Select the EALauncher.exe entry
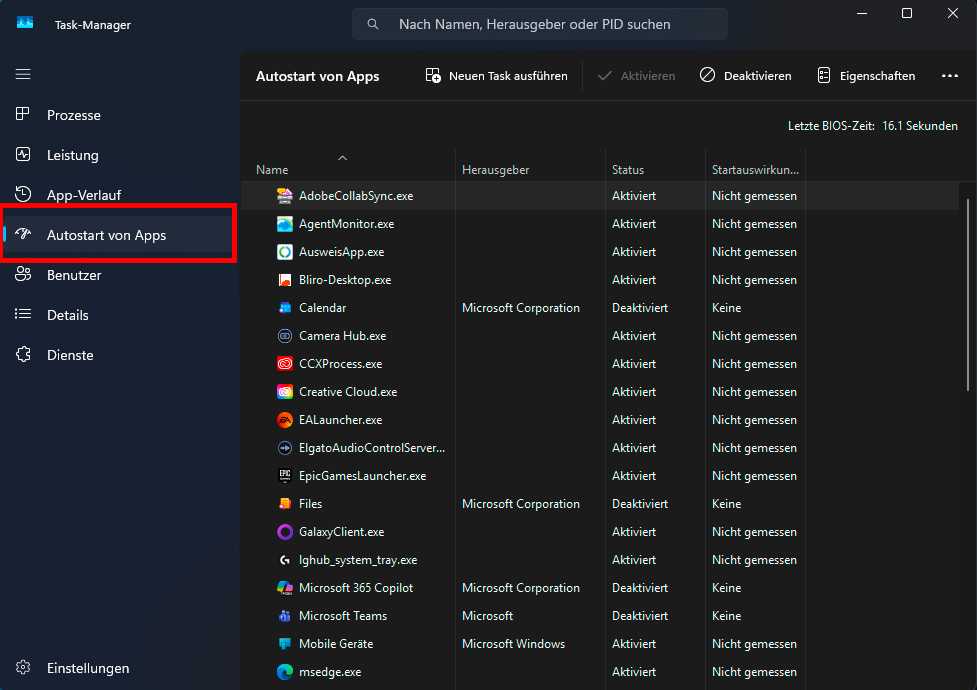 pos(340,420)
